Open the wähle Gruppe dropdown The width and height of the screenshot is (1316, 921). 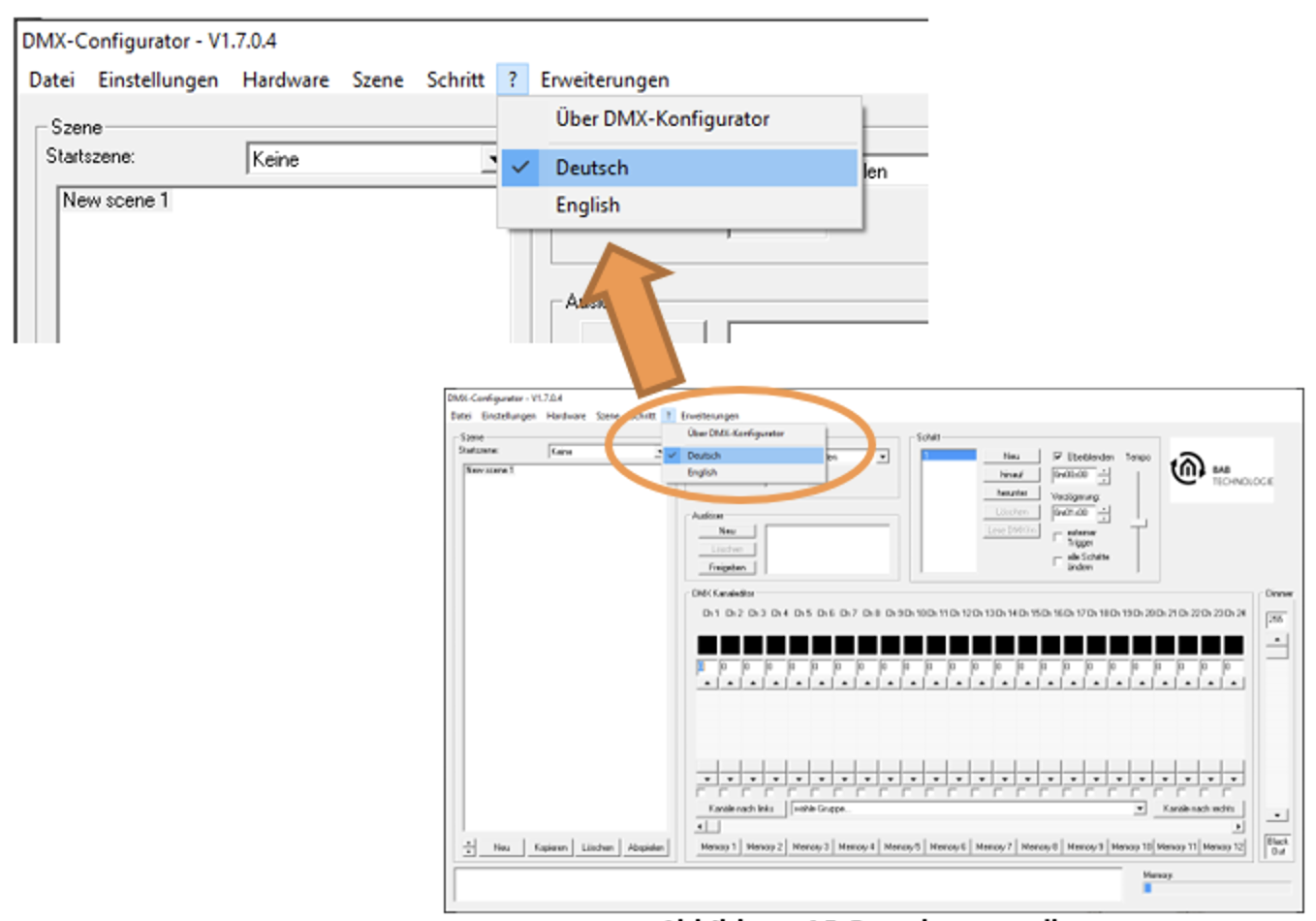click(968, 809)
